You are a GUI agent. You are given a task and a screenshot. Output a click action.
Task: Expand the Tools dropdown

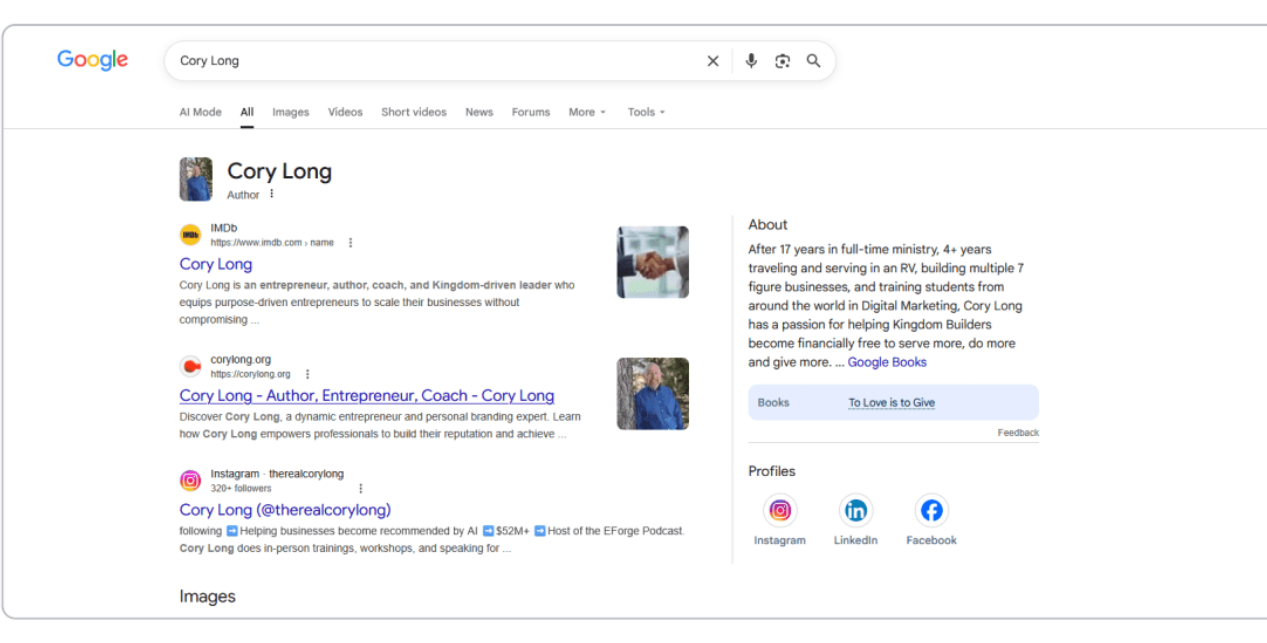tap(646, 112)
